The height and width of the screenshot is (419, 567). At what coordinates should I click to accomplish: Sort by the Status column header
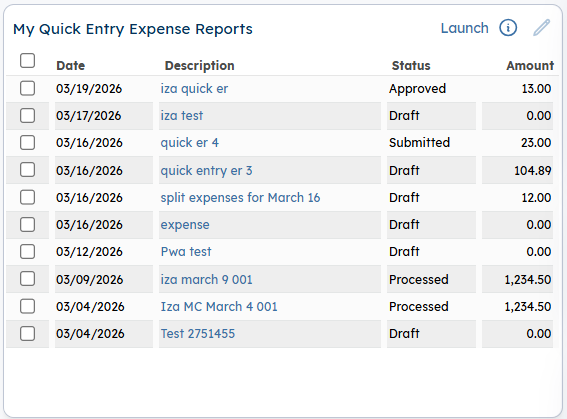pyautogui.click(x=411, y=65)
